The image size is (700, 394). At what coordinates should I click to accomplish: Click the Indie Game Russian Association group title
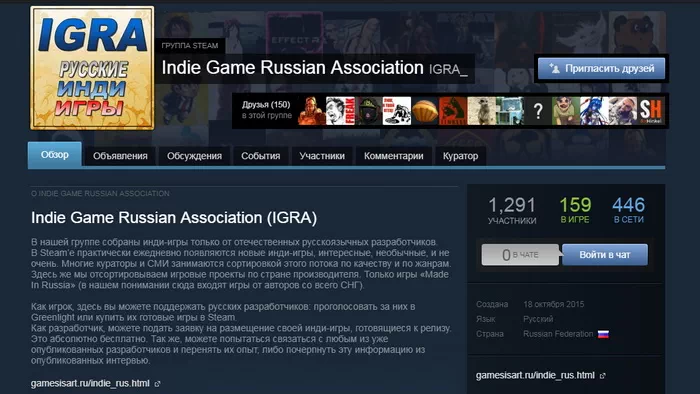pos(292,68)
